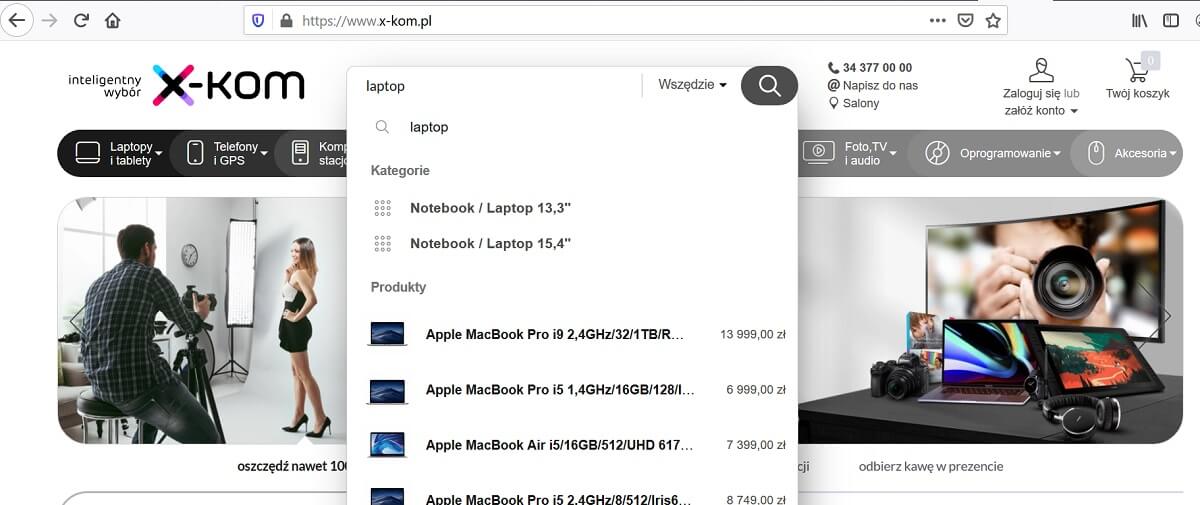Open the browser home page icon
Viewport: 1200px width, 505px height.
pos(112,20)
